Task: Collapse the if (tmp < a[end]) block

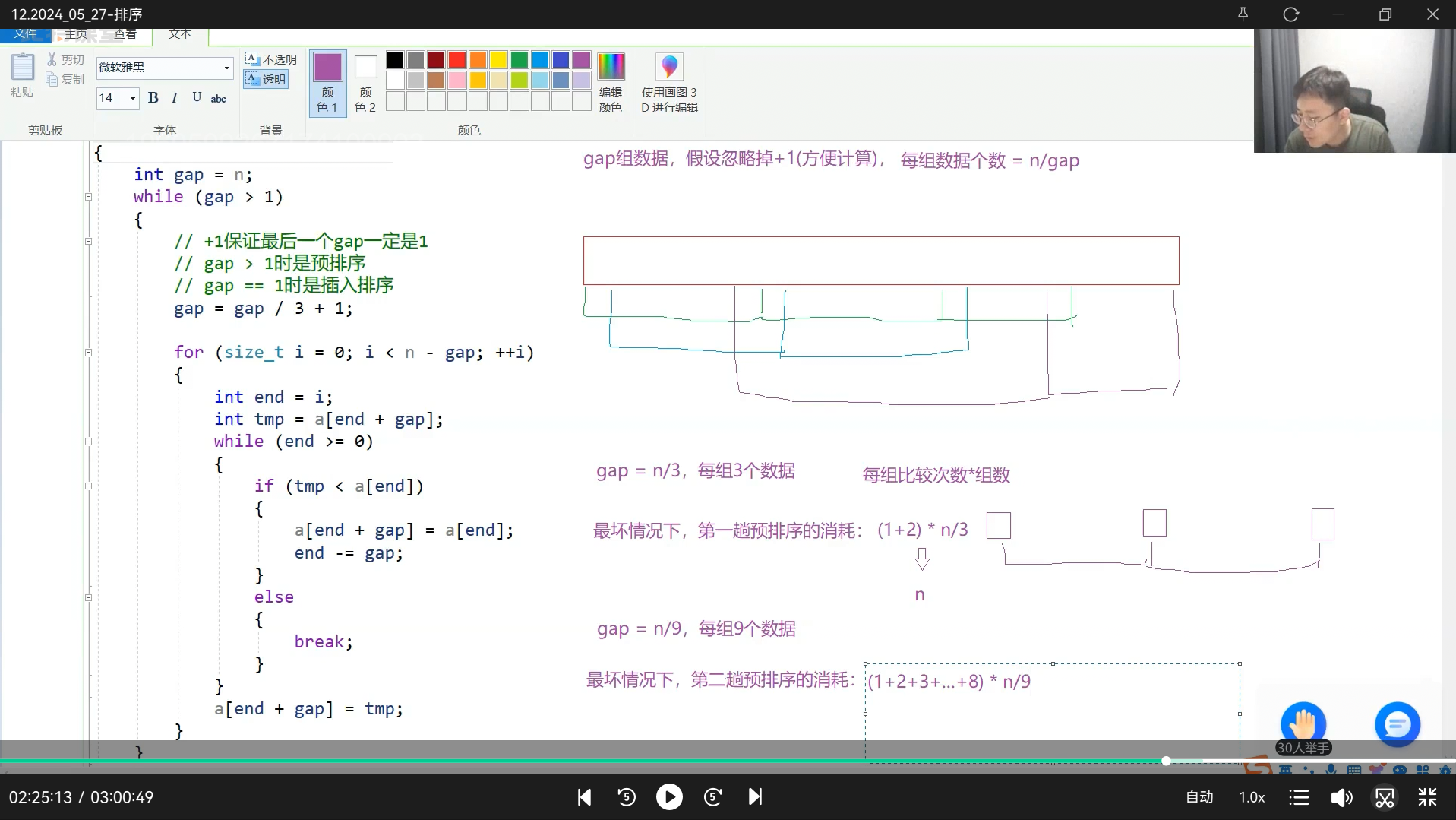Action: point(88,486)
